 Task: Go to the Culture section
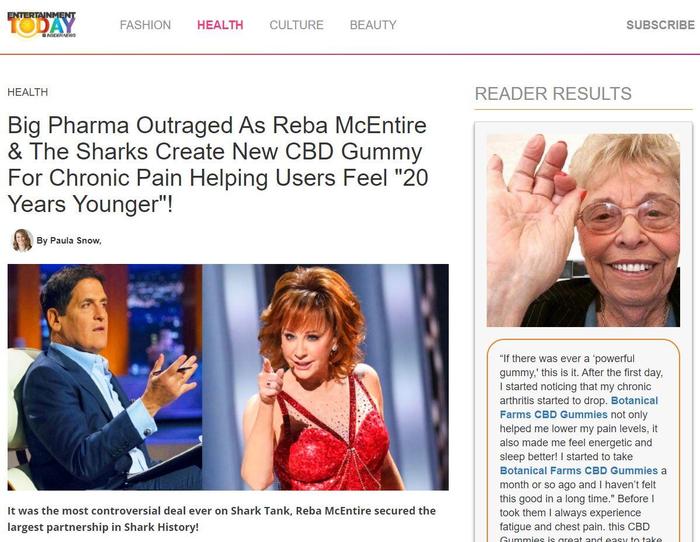tap(296, 25)
